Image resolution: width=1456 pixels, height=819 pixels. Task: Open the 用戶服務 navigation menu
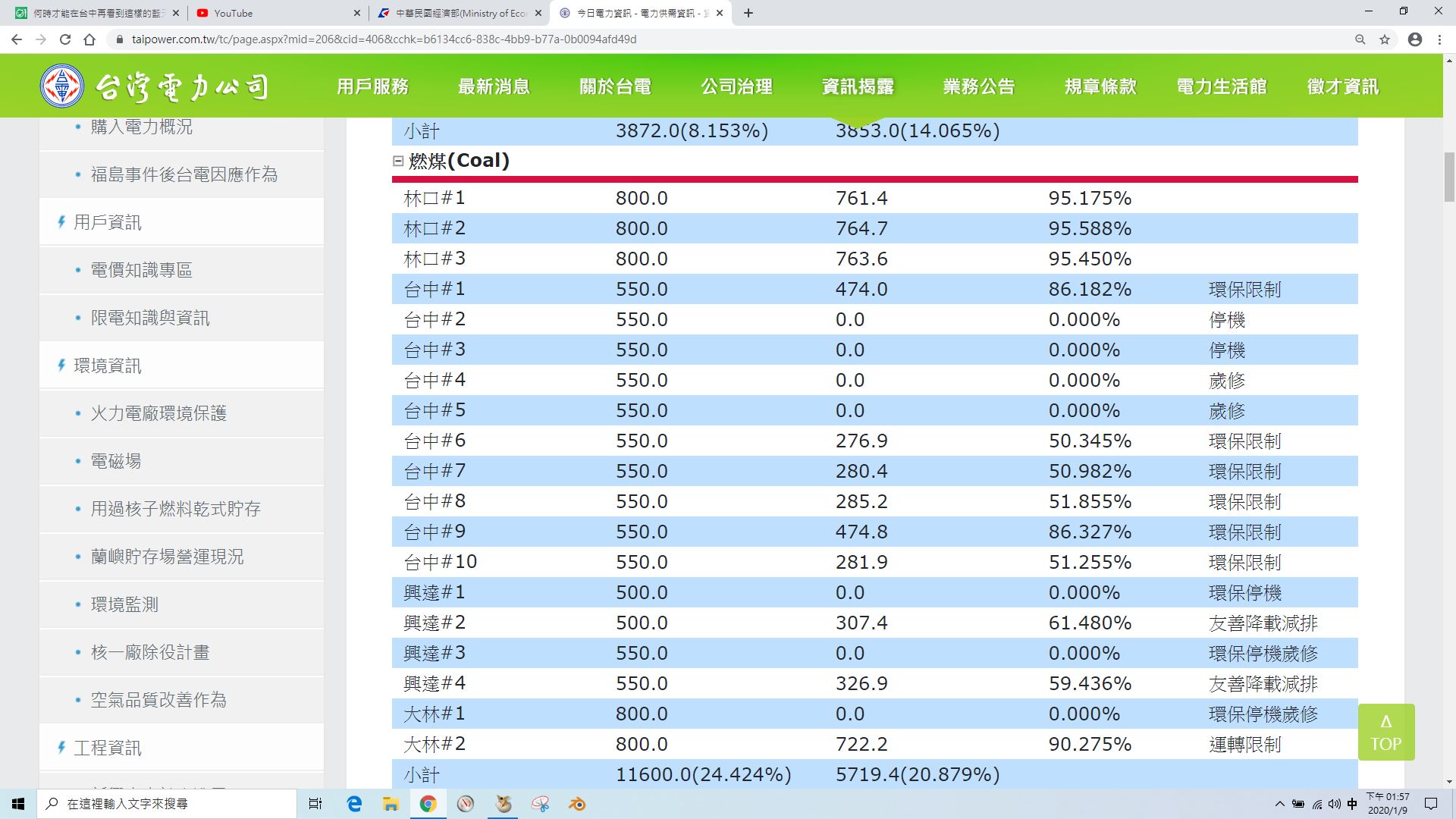click(x=372, y=86)
